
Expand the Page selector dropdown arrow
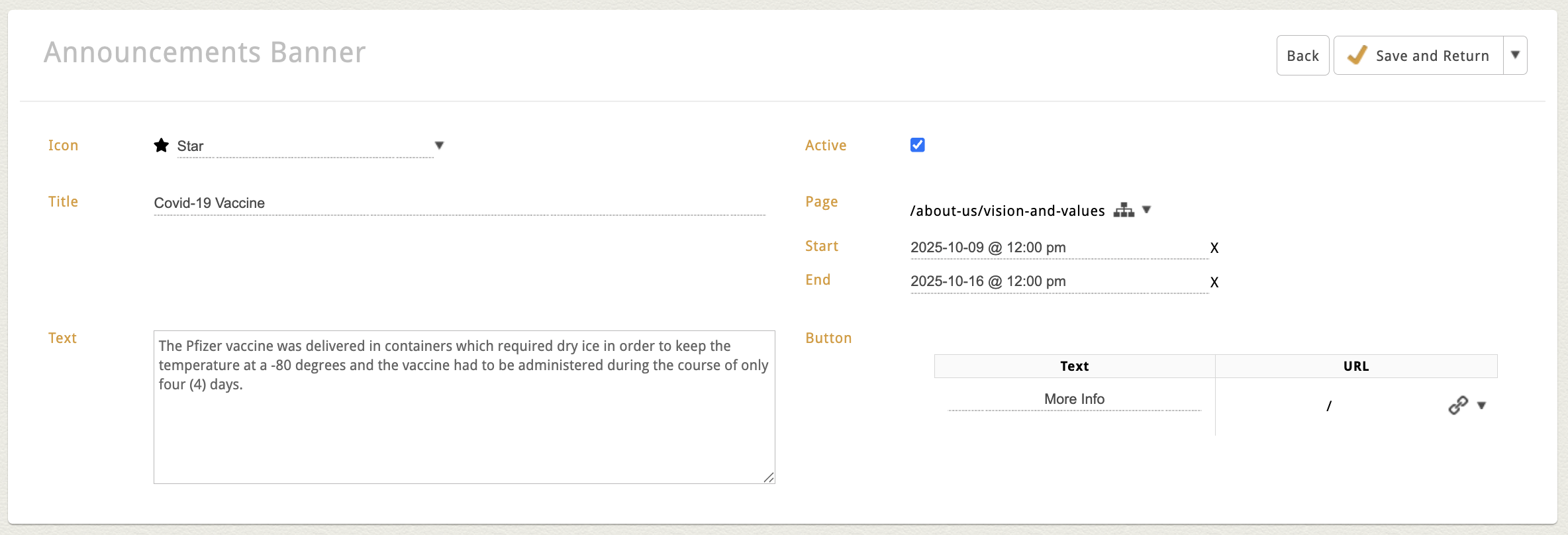pos(1147,210)
